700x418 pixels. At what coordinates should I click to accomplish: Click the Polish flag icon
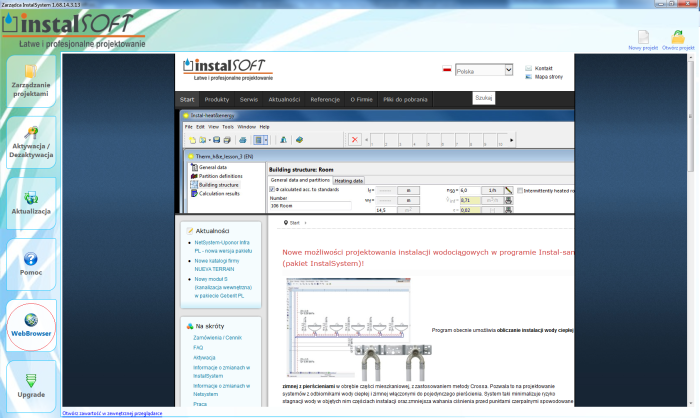(x=446, y=69)
